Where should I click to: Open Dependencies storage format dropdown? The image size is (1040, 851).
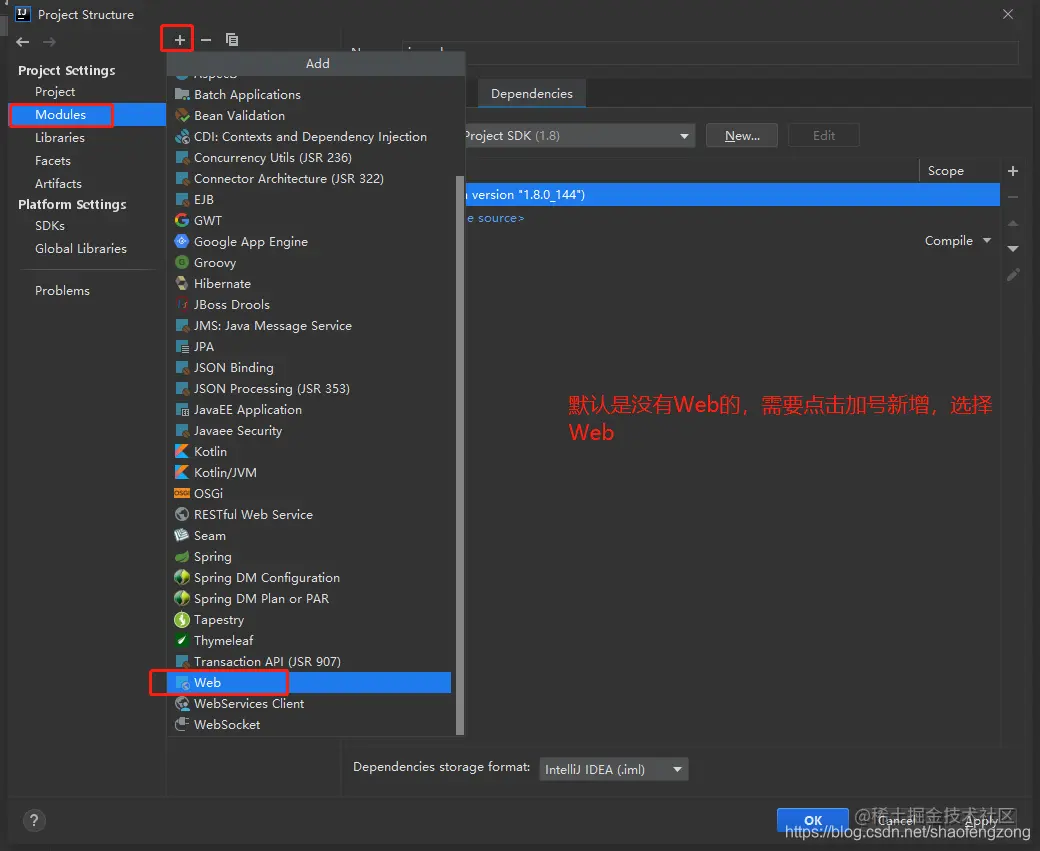coord(614,769)
